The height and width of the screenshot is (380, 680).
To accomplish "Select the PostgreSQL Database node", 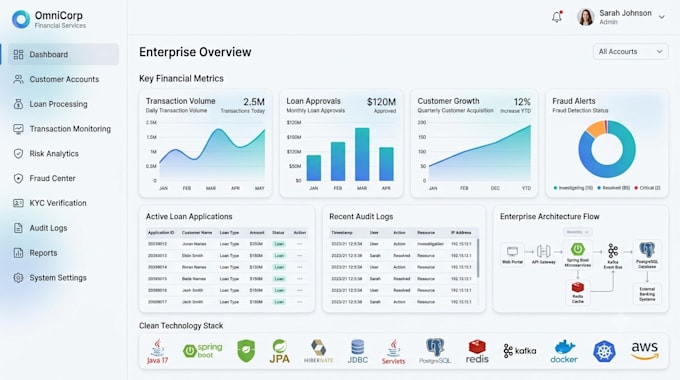I will (647, 255).
